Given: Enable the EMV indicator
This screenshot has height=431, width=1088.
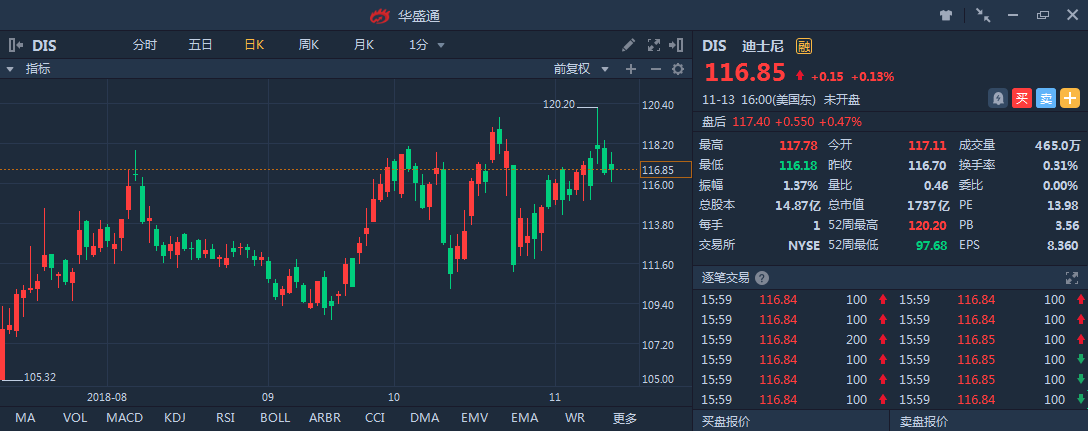Looking at the screenshot, I should click(x=475, y=418).
